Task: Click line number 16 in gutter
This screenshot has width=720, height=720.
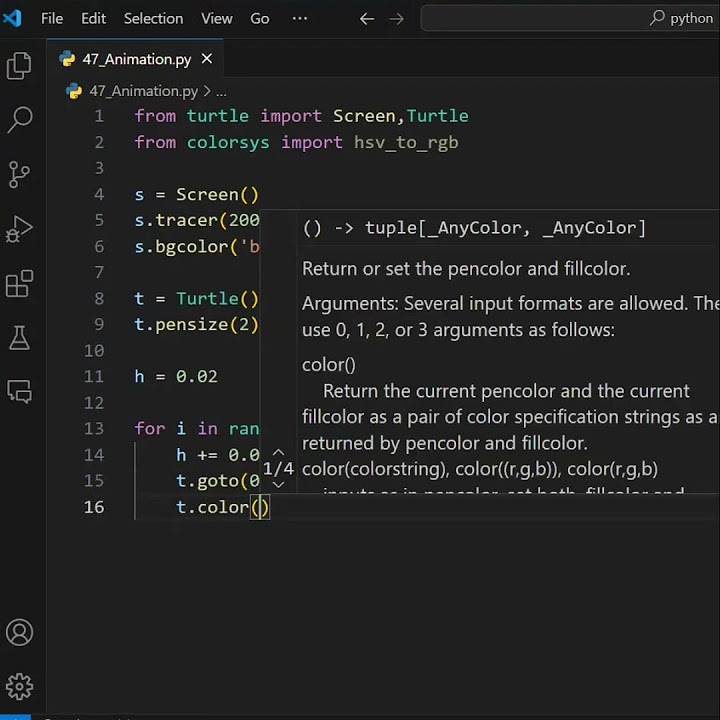Action: point(94,507)
